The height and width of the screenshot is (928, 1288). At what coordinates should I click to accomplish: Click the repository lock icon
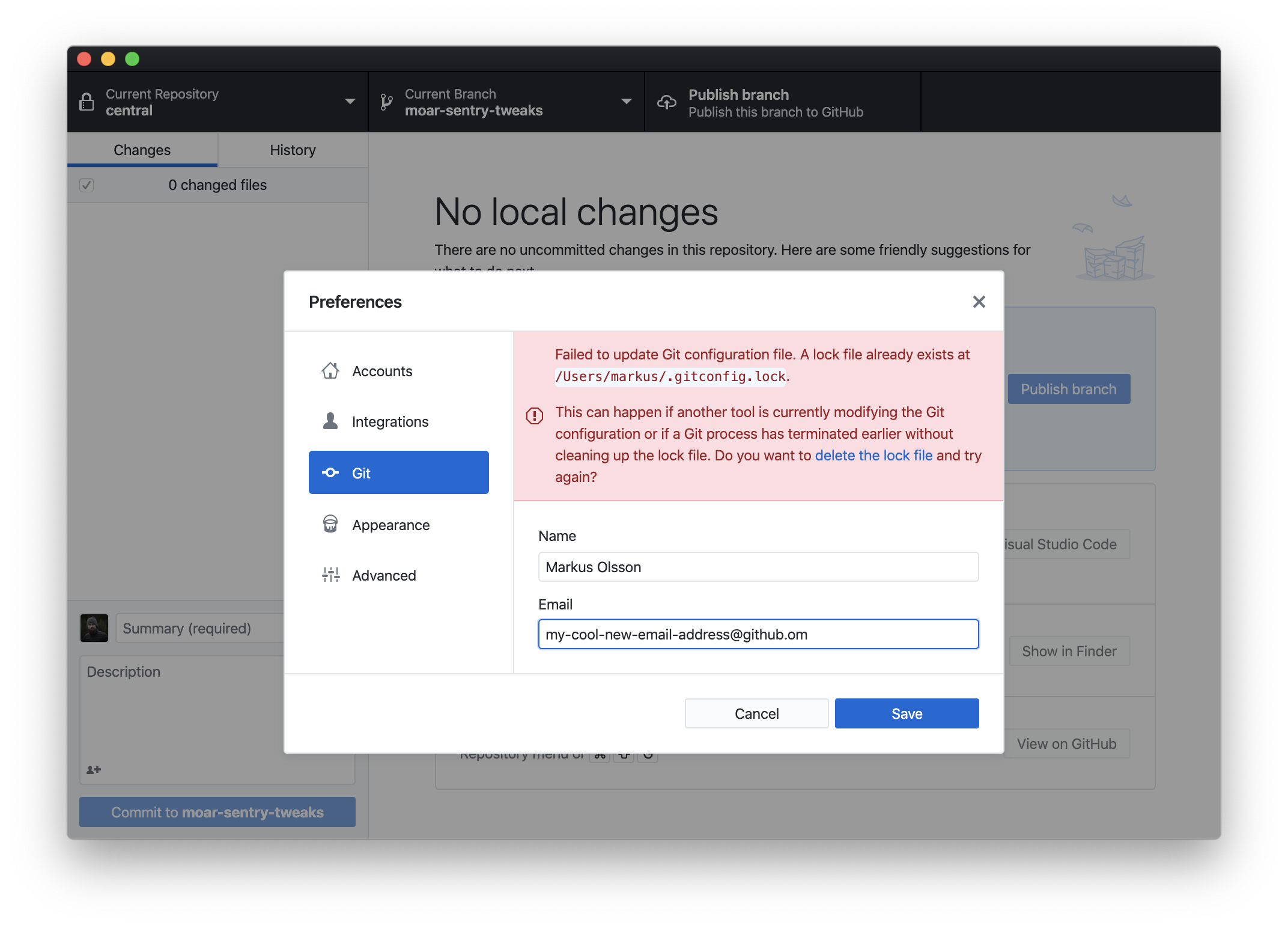[x=87, y=102]
